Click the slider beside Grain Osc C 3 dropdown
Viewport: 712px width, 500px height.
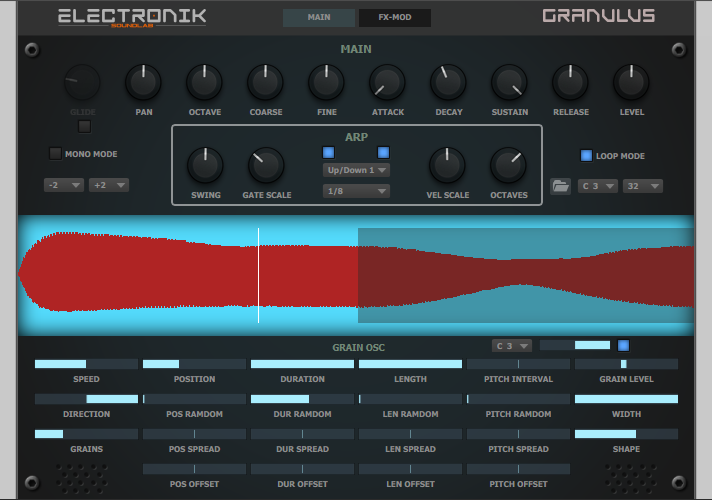[x=575, y=345]
